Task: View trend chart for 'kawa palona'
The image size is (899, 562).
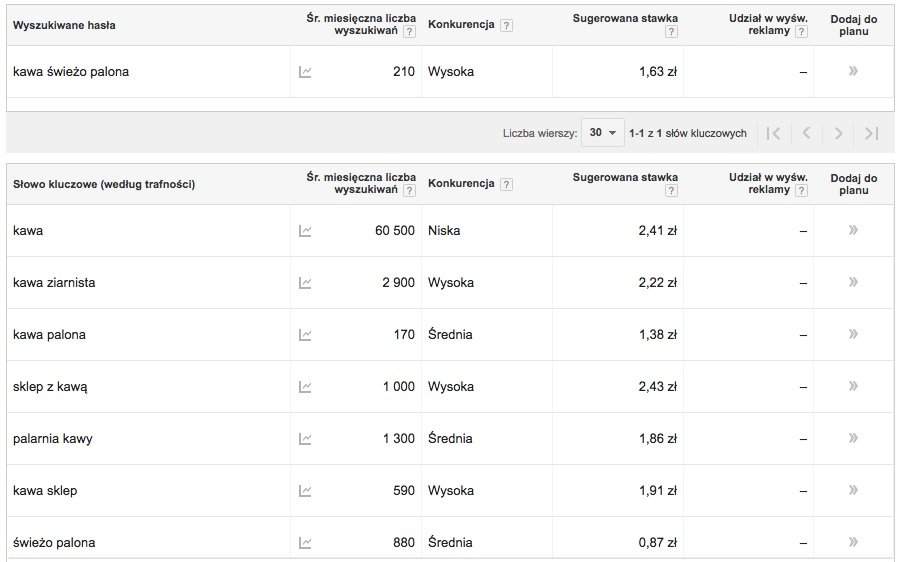Action: (x=305, y=335)
